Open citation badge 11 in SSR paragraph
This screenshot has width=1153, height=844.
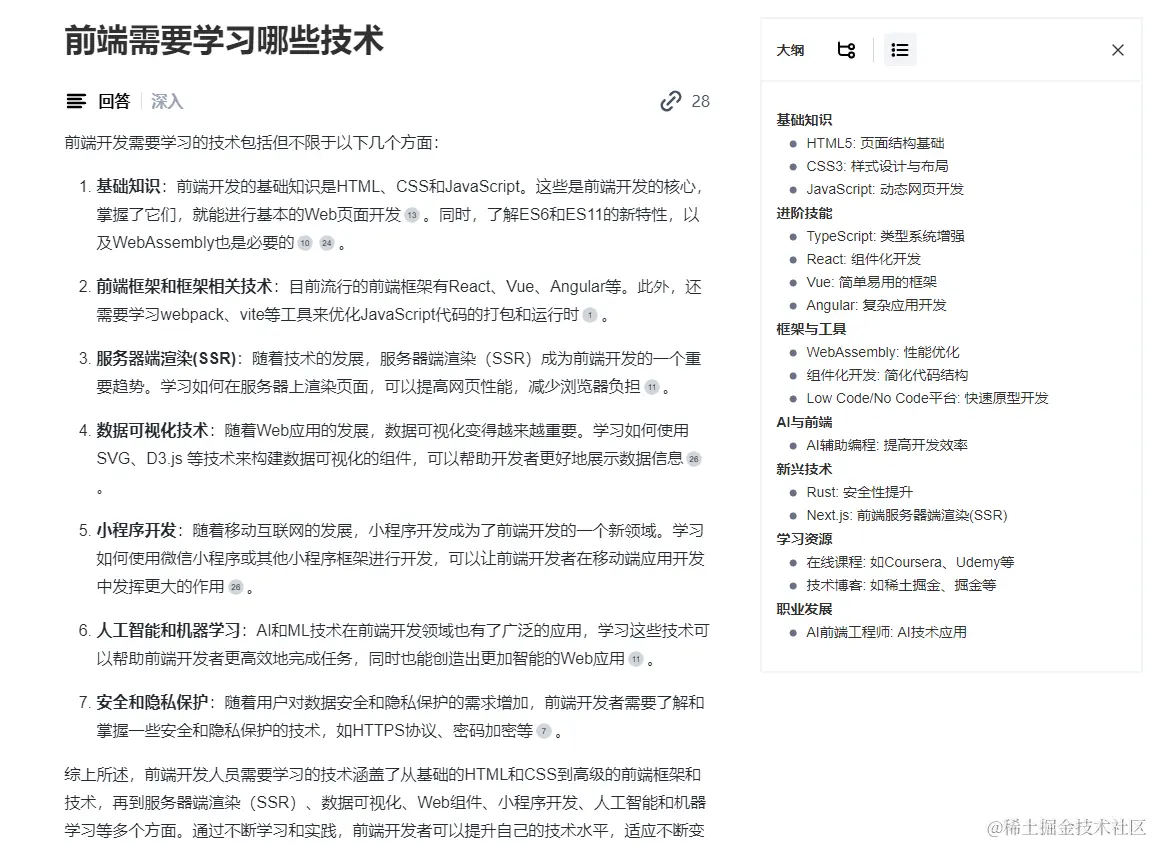click(652, 387)
